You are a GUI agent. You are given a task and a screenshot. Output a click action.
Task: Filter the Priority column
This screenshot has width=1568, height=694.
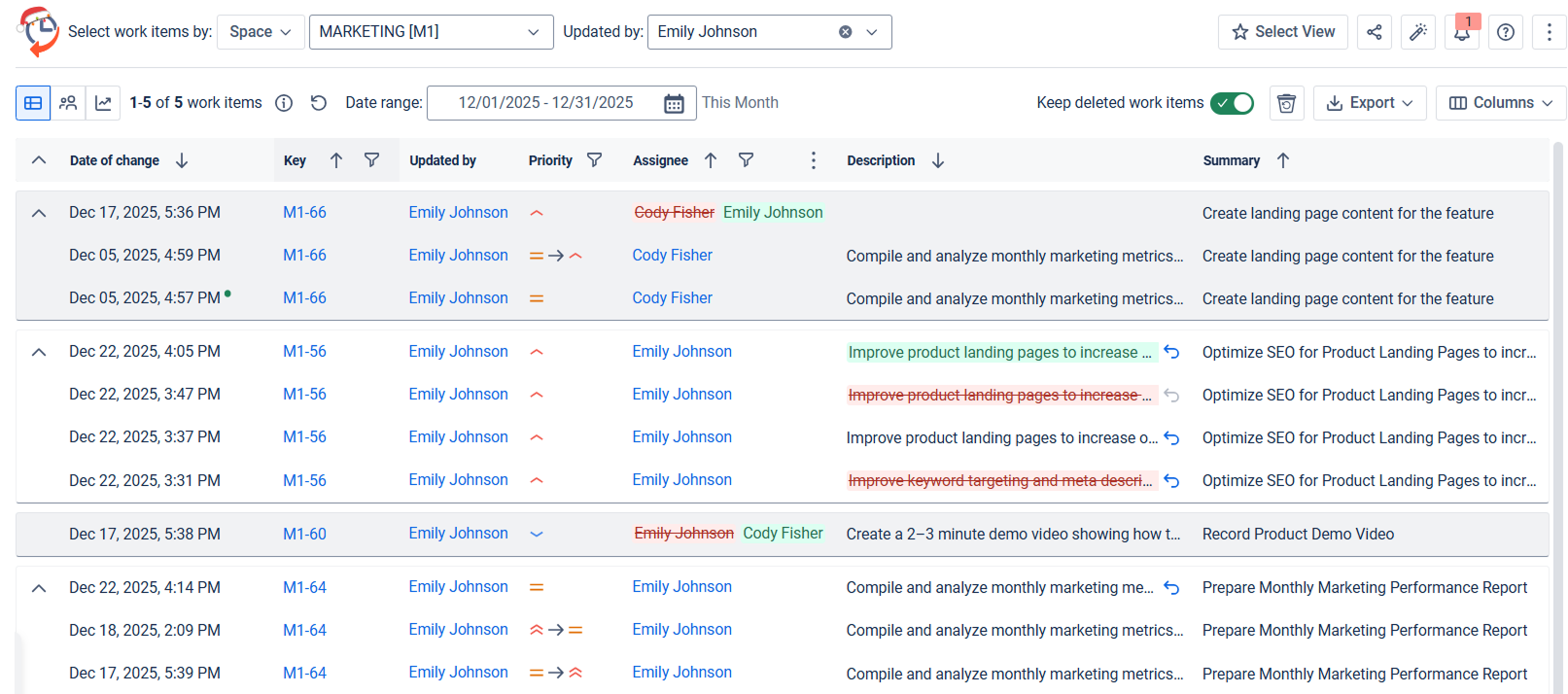coord(595,160)
